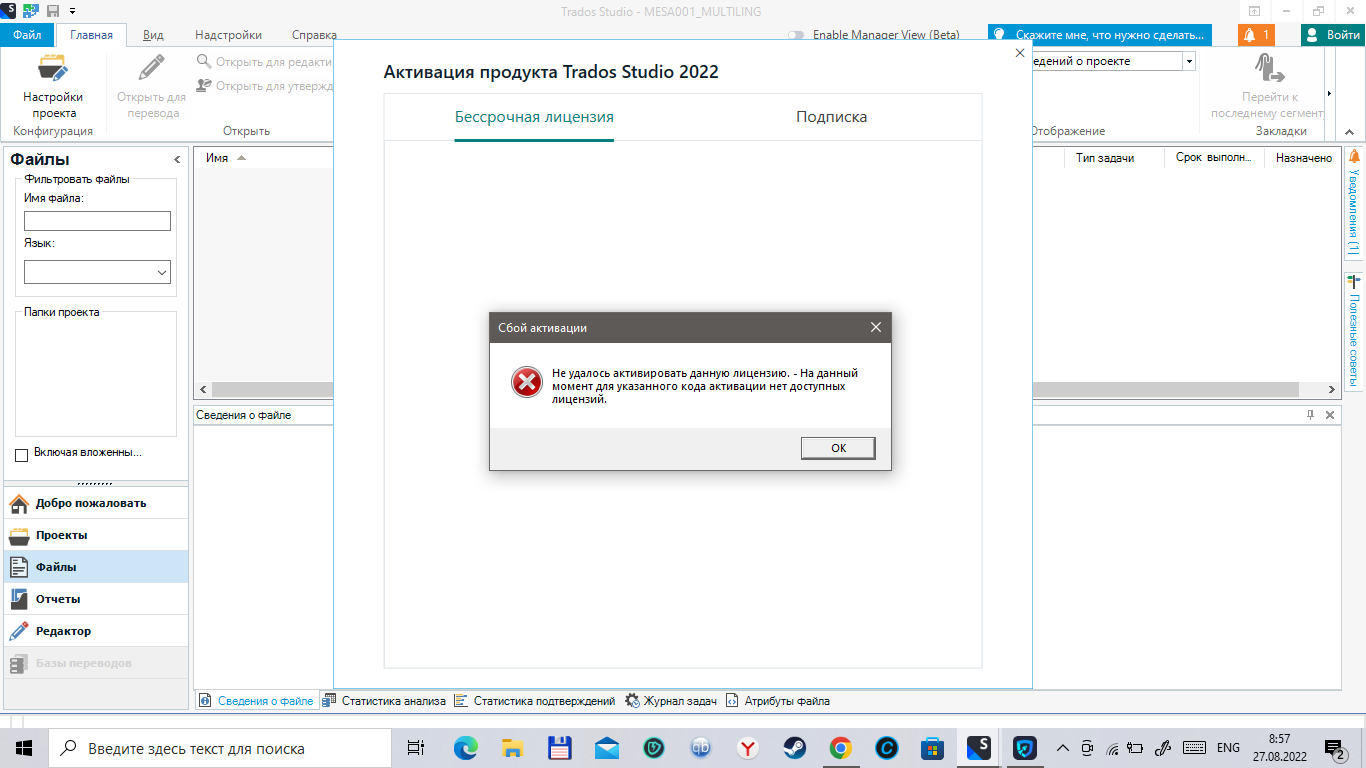Open the Полезные советы side panel
This screenshot has width=1366, height=768.
tap(1355, 330)
